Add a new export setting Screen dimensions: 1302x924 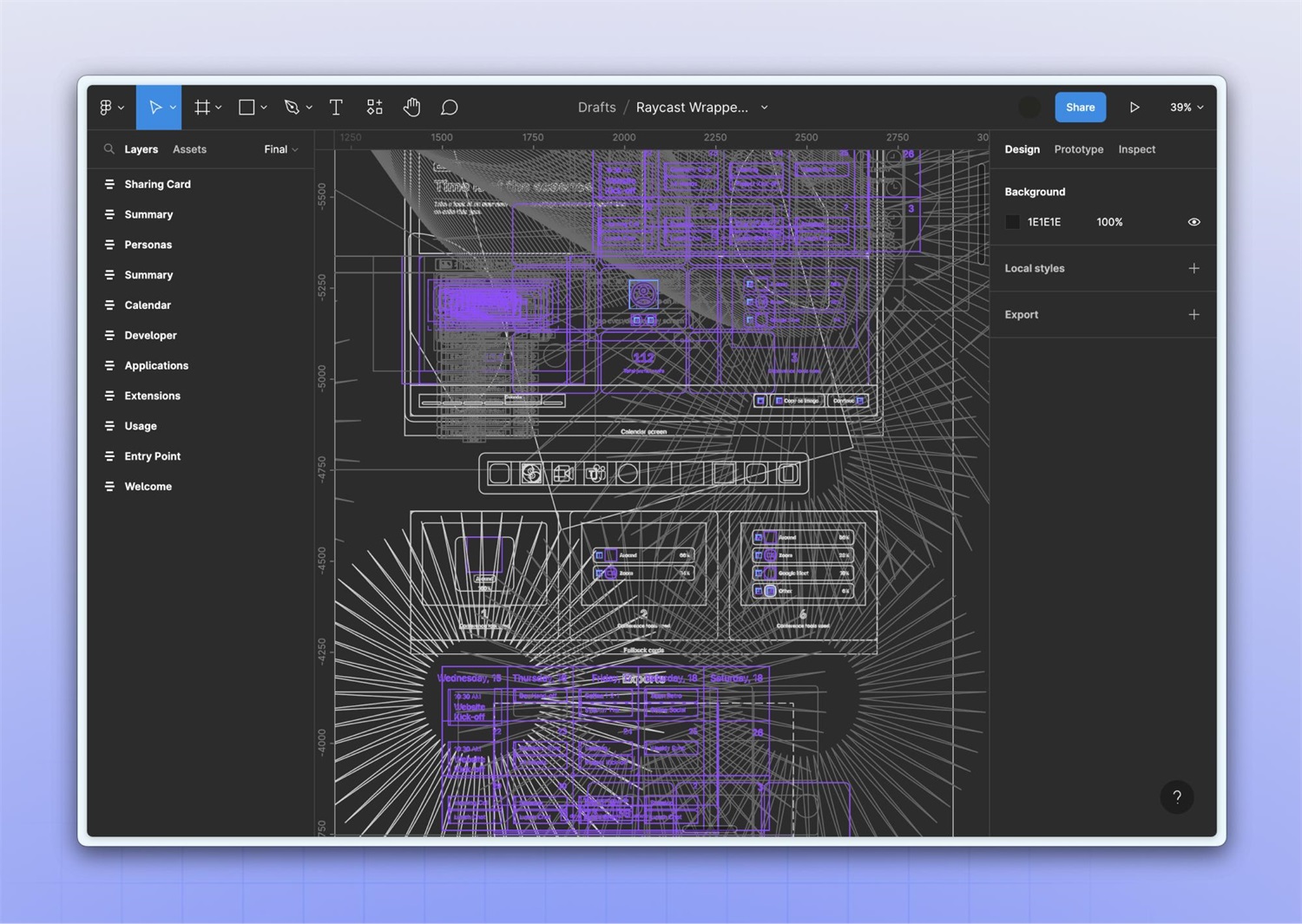tap(1193, 314)
